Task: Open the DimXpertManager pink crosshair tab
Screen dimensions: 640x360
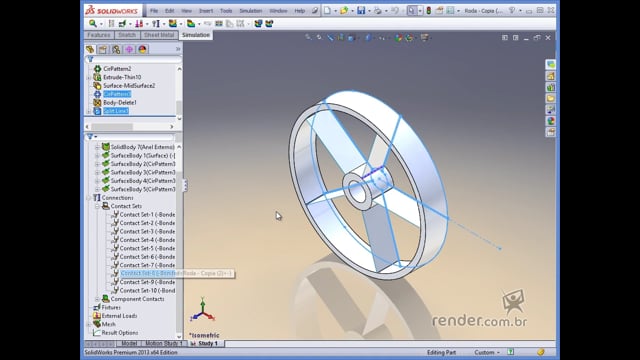Action: point(129,49)
